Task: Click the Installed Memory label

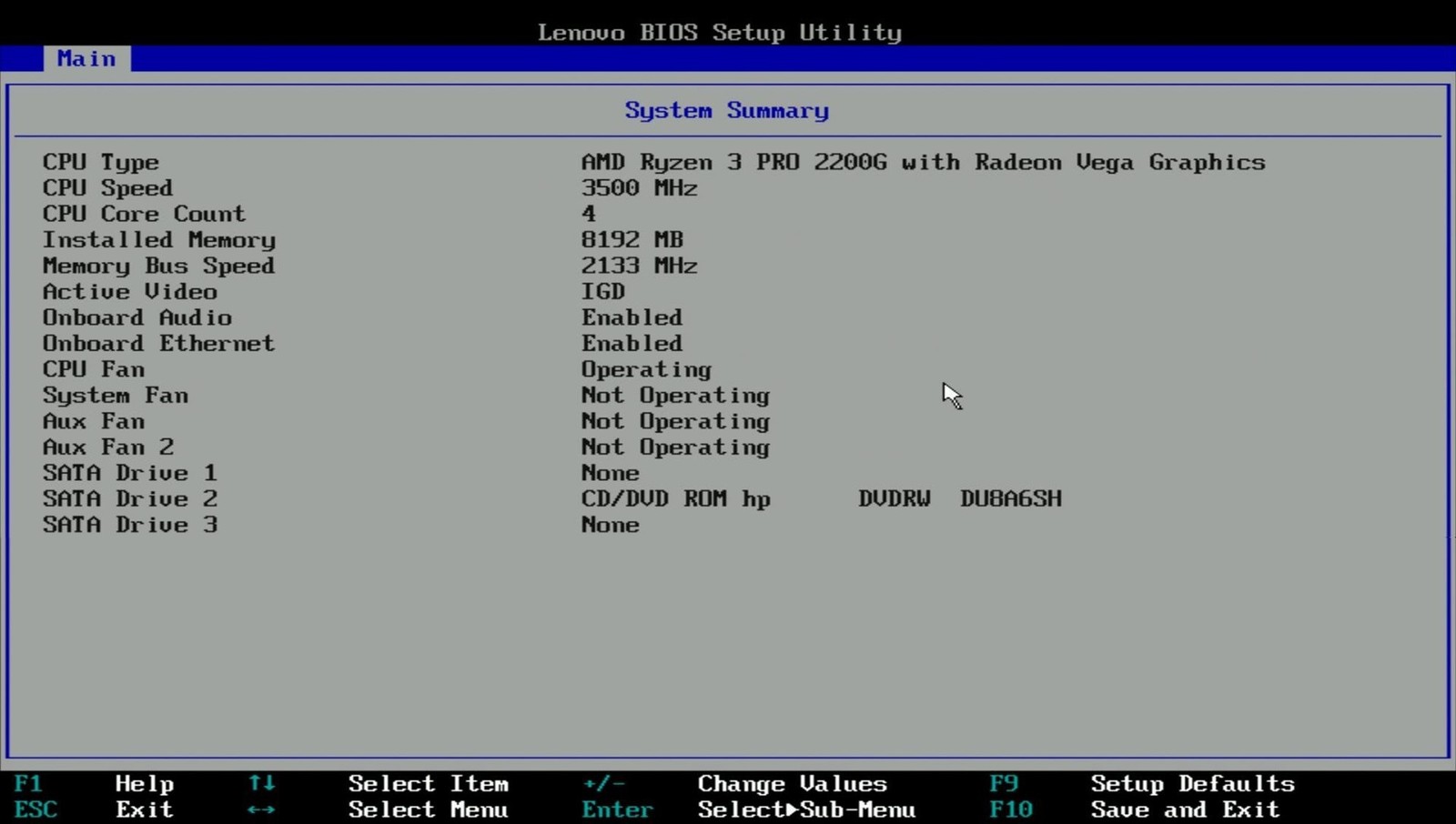Action: point(158,240)
